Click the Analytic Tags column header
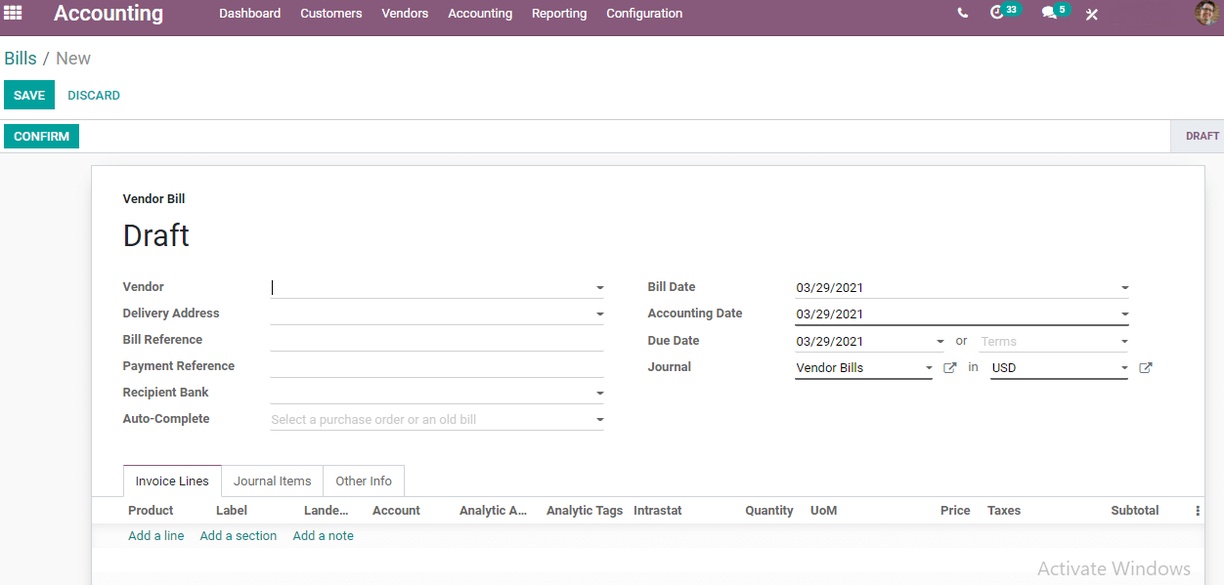This screenshot has width=1224, height=585. click(584, 510)
